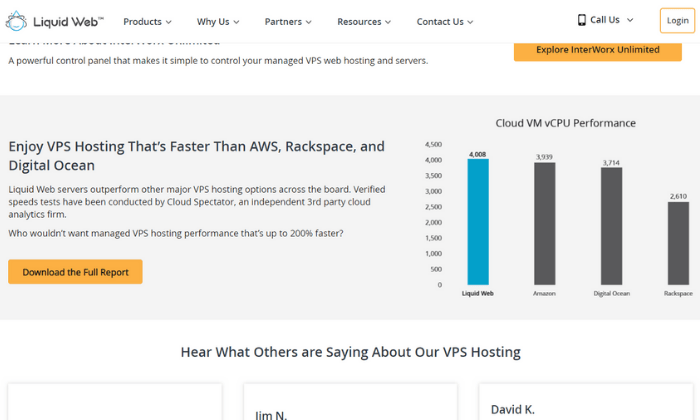Screen dimensions: 700x420
Task: Click the Amazon chart bar
Action: coord(545,224)
